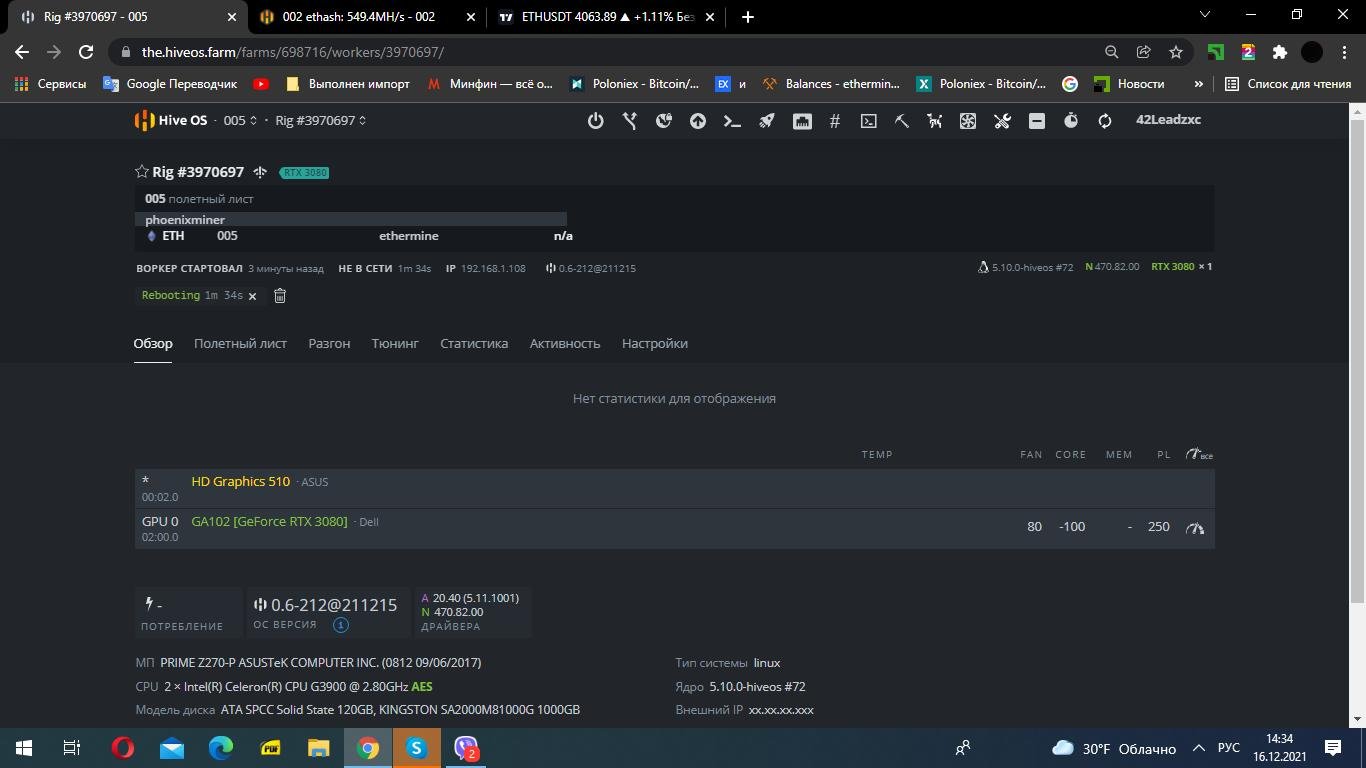Viewport: 1366px width, 768px height.
Task: Switch to the 002 ethash browser tab
Action: tap(366, 17)
